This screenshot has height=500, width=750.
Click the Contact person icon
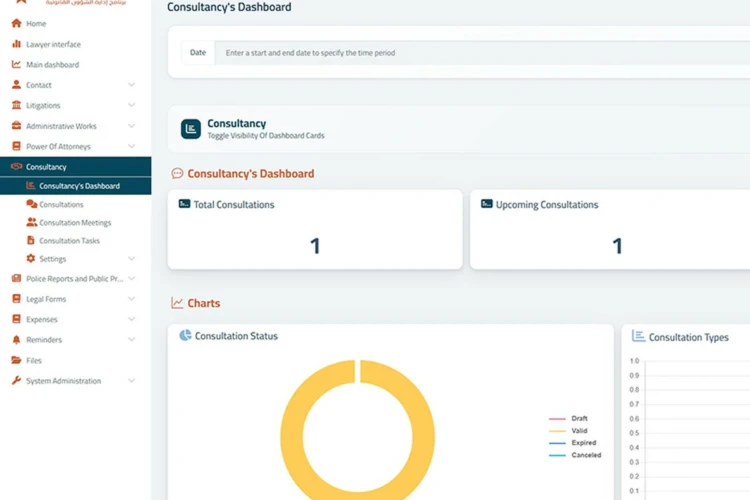[x=16, y=85]
